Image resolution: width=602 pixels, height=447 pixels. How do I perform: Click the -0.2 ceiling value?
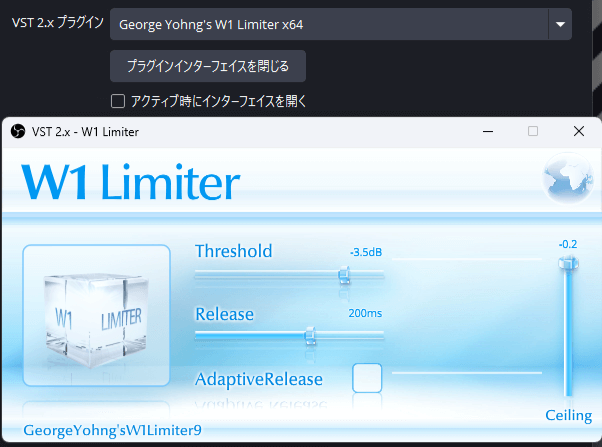pos(568,244)
